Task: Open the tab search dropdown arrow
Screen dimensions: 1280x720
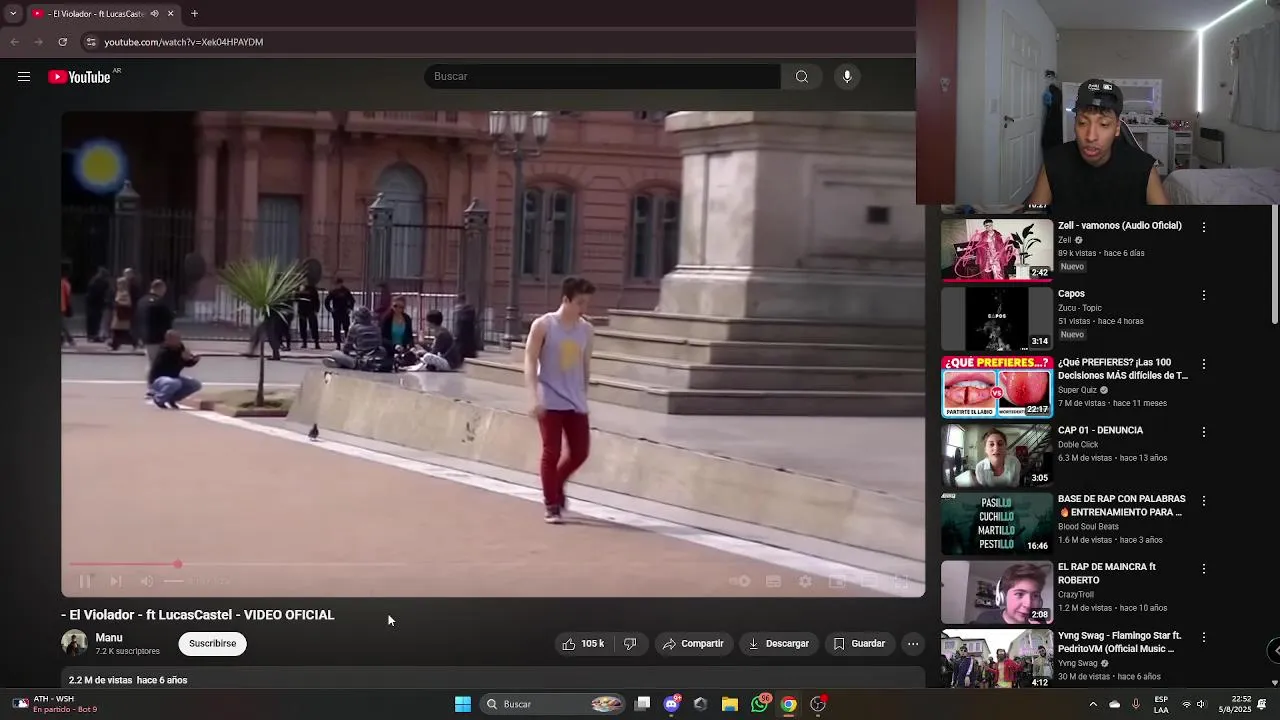Action: click(x=12, y=14)
